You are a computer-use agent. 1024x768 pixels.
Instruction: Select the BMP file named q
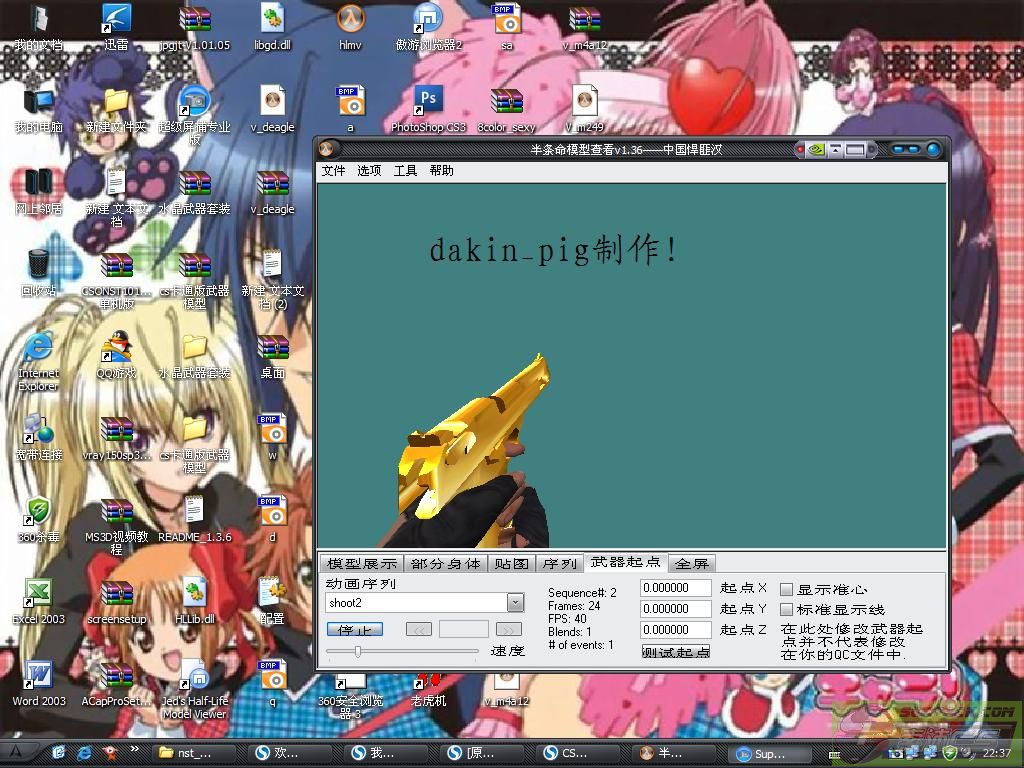tap(272, 684)
